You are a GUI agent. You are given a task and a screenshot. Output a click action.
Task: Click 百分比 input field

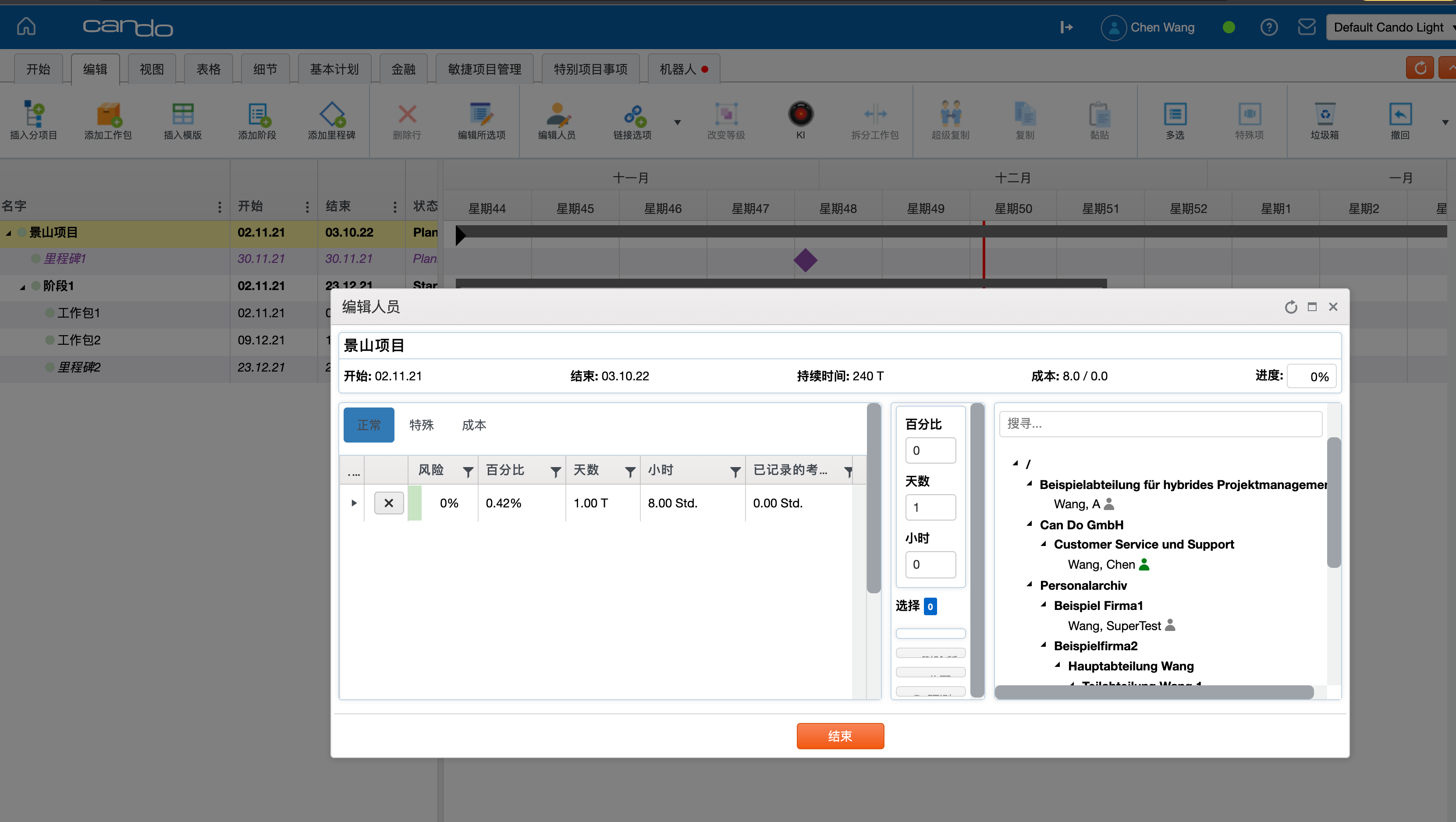coord(930,450)
